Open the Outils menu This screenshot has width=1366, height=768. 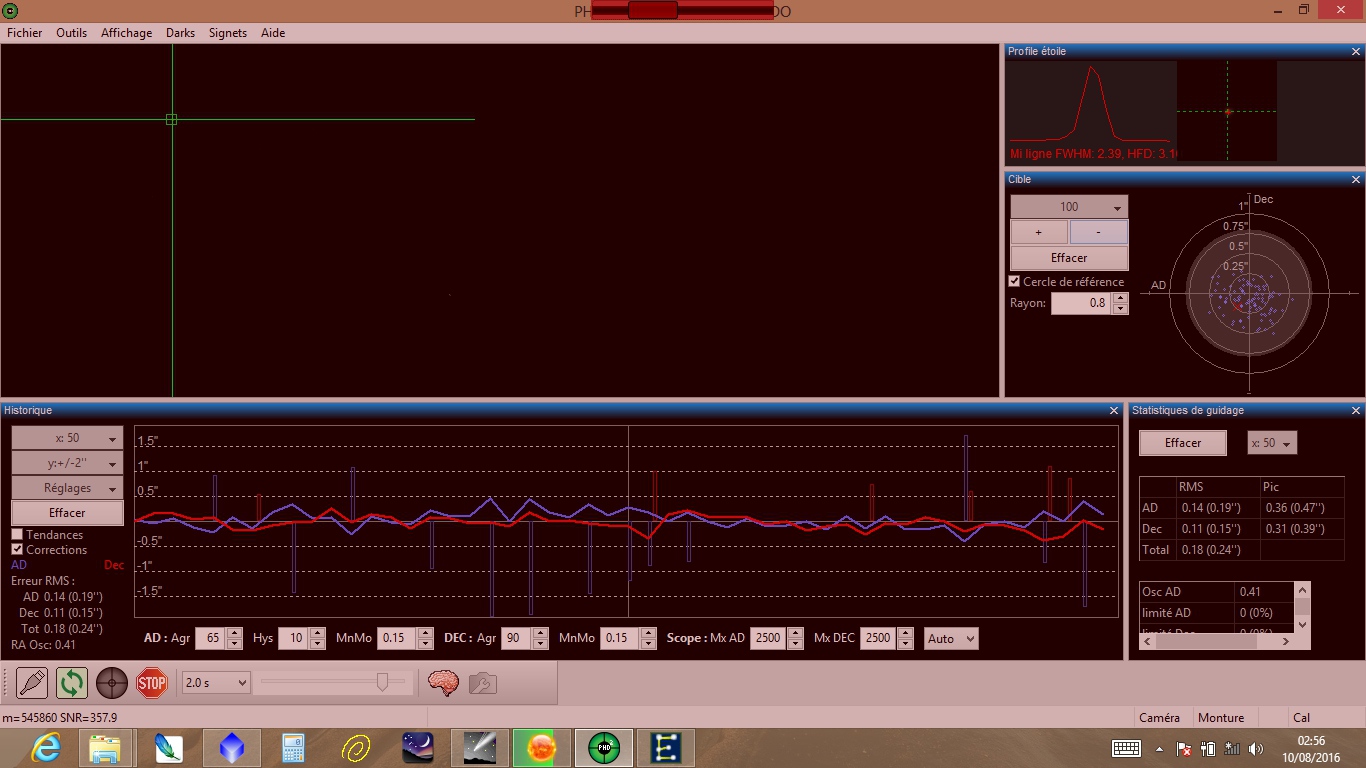pyautogui.click(x=72, y=33)
